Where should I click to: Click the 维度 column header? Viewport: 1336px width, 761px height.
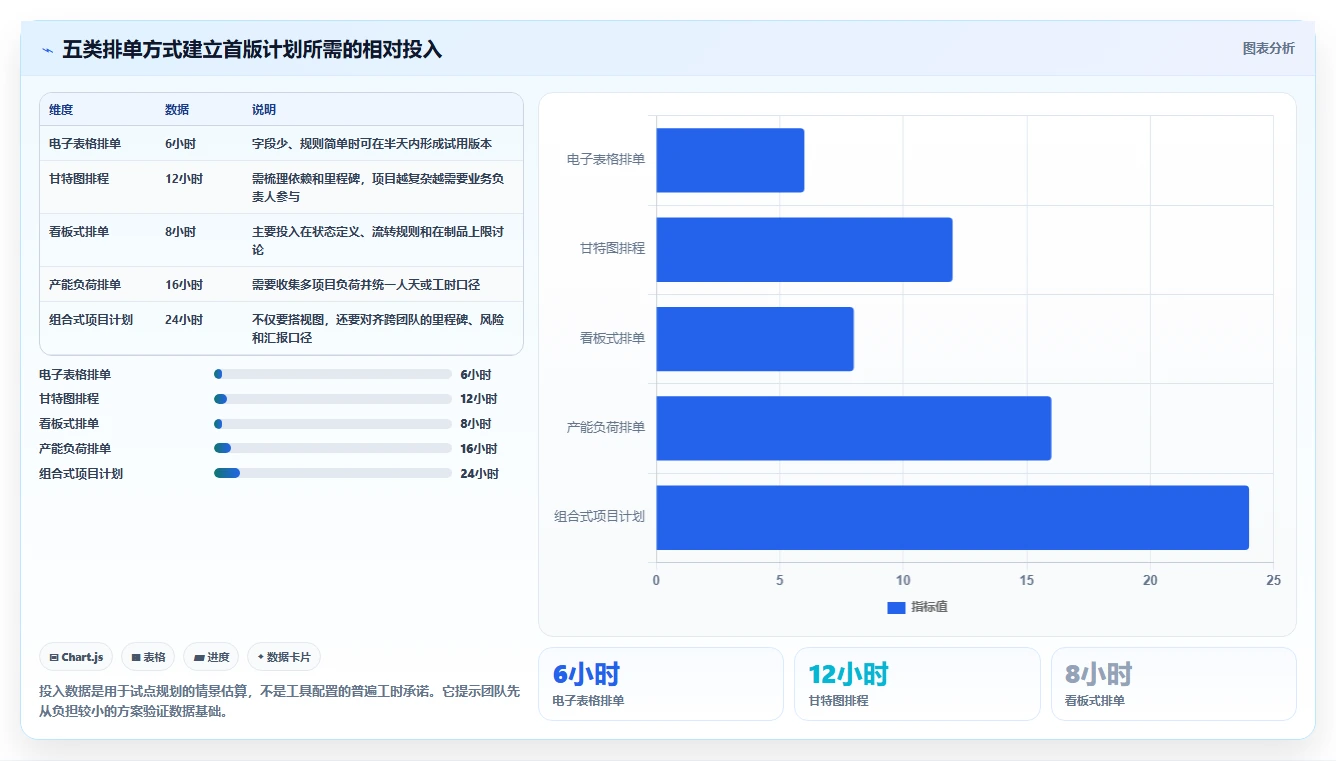point(61,110)
